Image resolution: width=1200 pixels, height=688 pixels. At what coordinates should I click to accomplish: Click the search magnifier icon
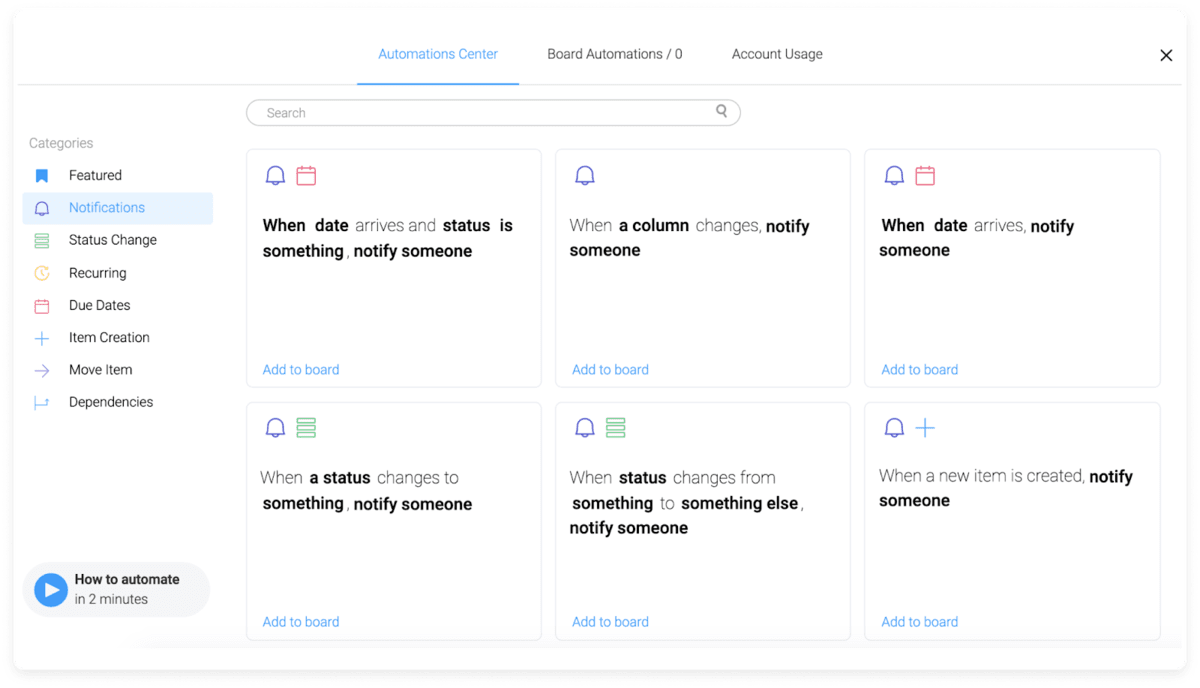[x=721, y=112]
